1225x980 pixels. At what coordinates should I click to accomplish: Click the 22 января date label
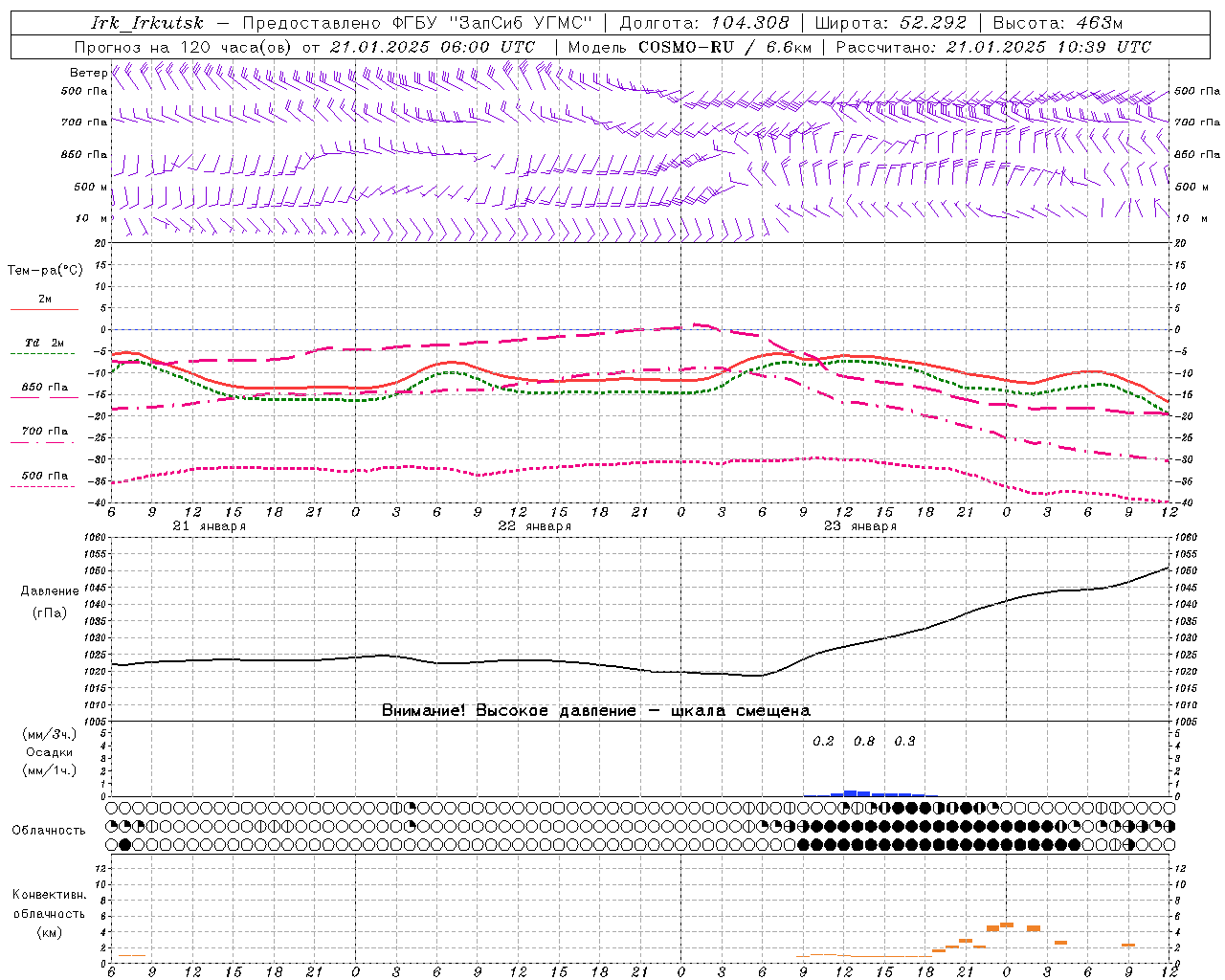point(534,526)
